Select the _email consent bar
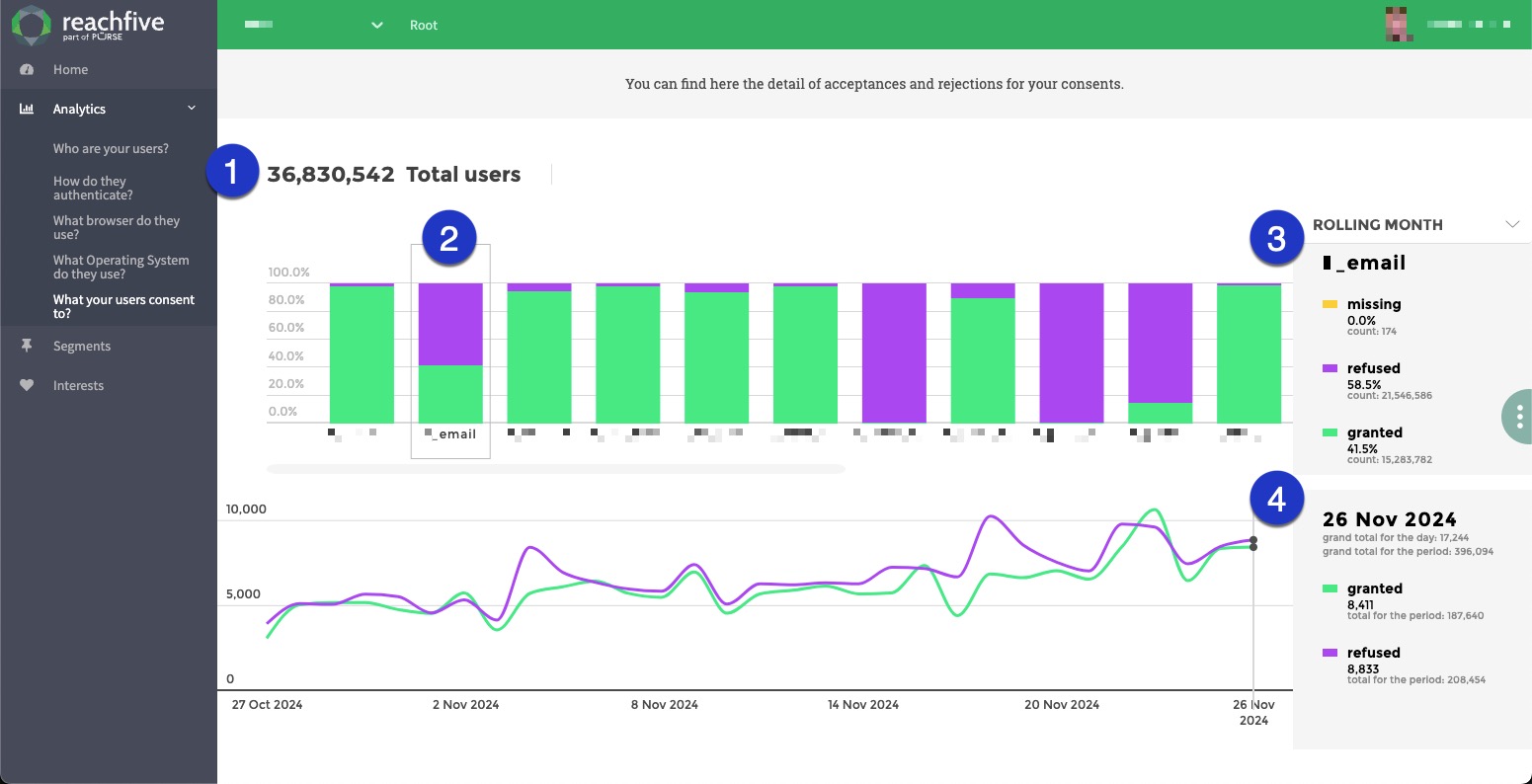Image resolution: width=1532 pixels, height=784 pixels. coord(450,353)
